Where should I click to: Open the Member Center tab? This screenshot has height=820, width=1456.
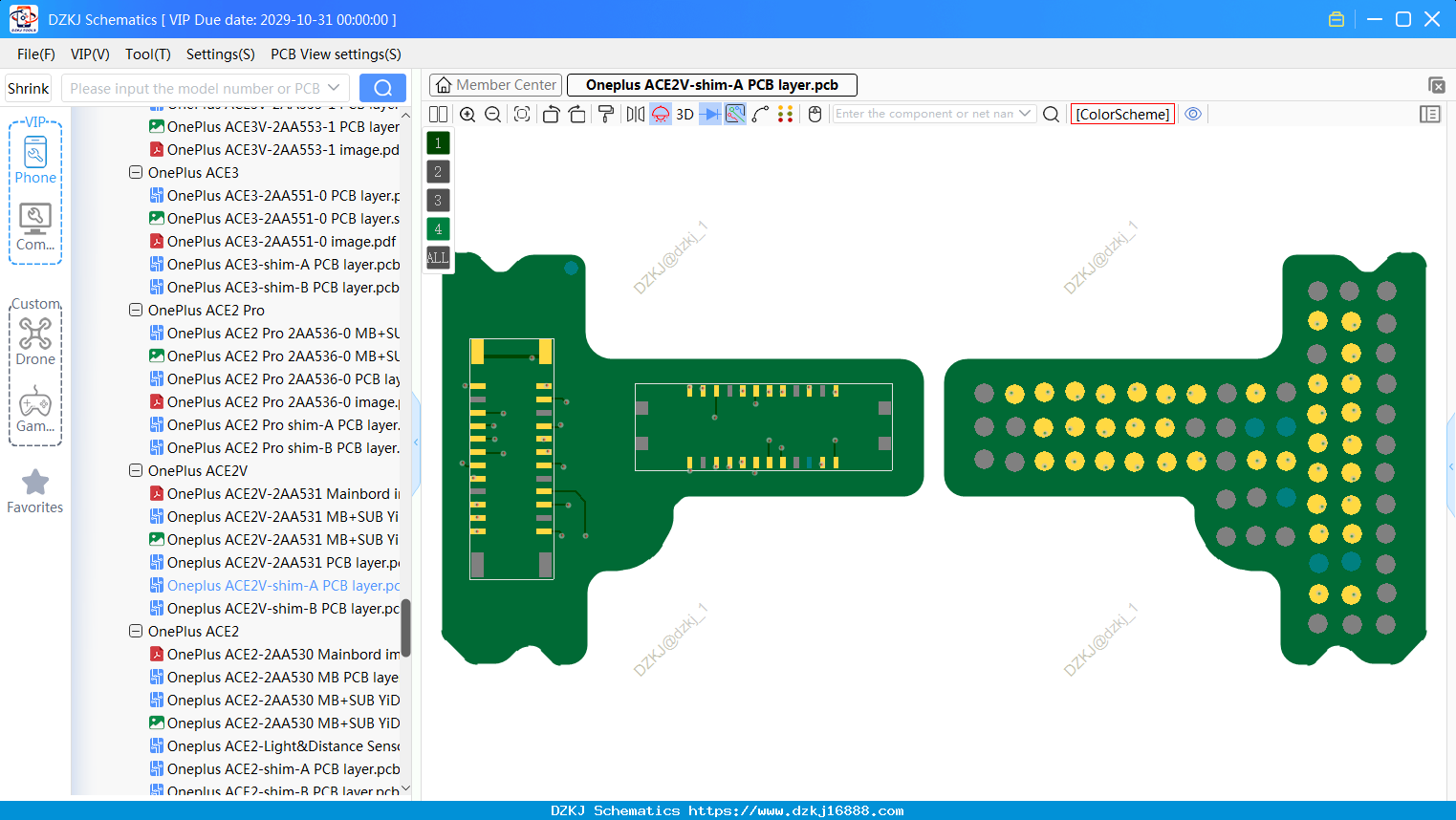pos(496,85)
